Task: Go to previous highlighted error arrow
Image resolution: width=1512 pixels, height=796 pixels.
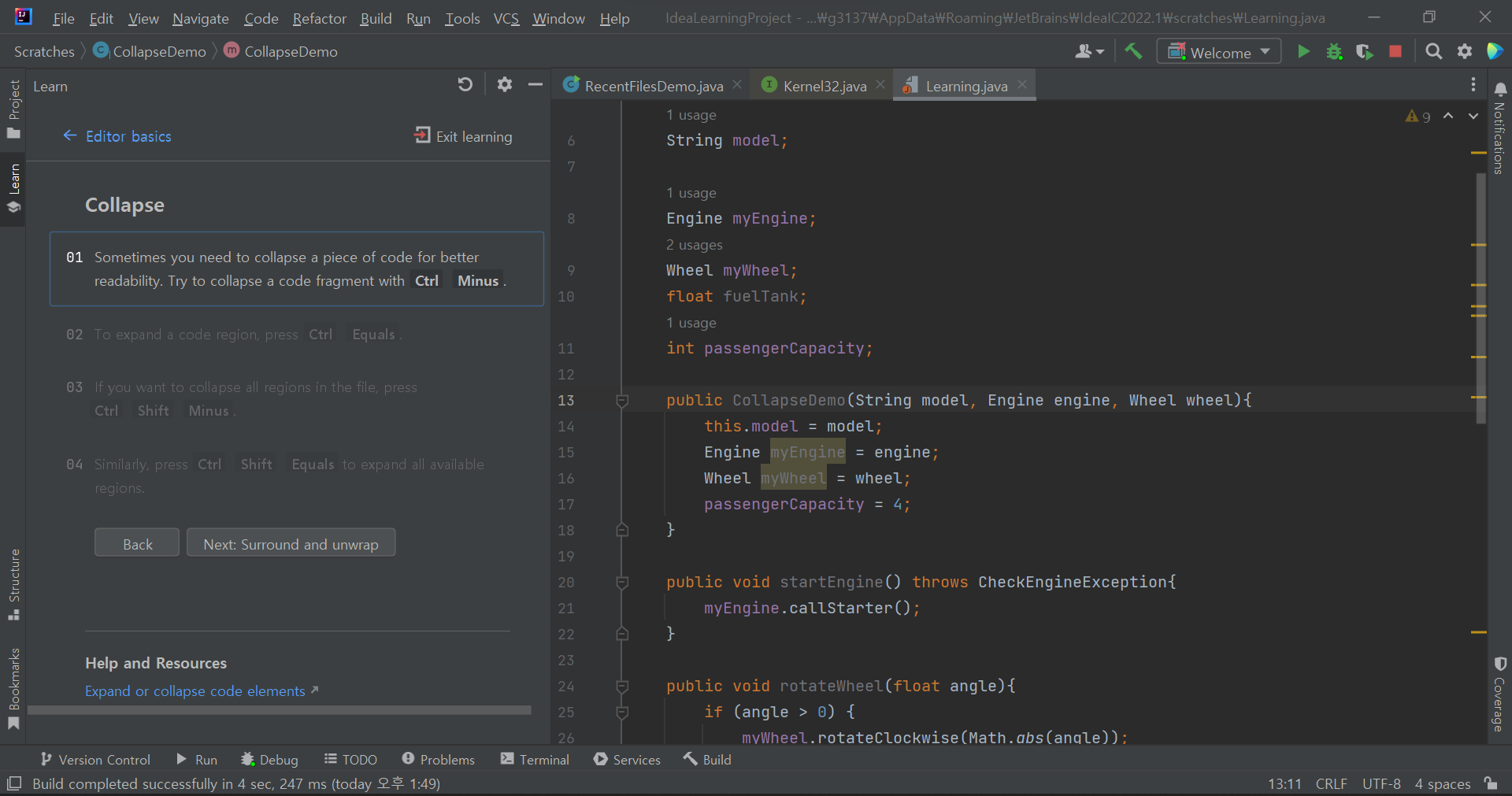Action: click(1448, 116)
